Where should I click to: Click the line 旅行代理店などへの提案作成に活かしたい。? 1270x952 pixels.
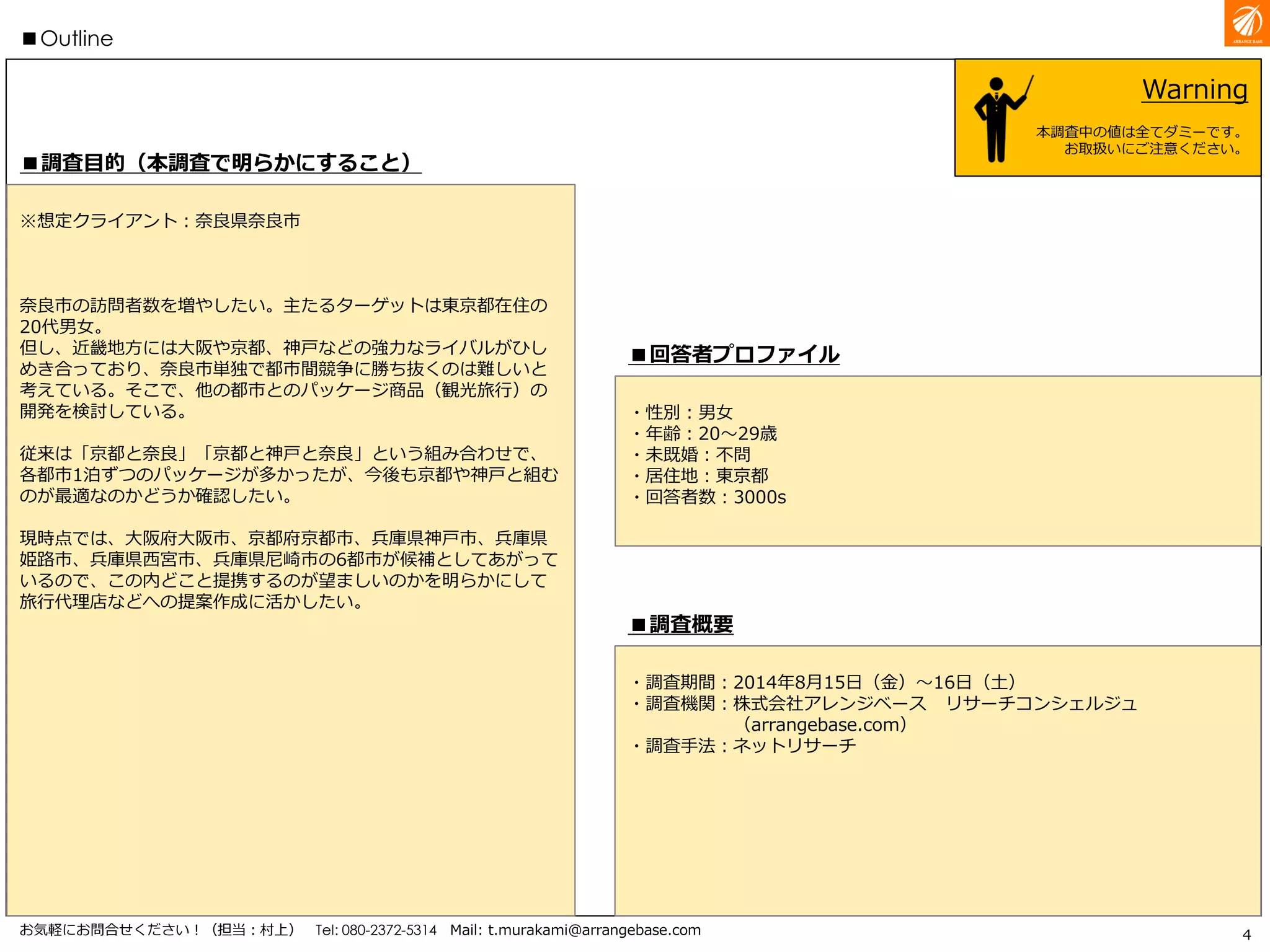[x=192, y=601]
